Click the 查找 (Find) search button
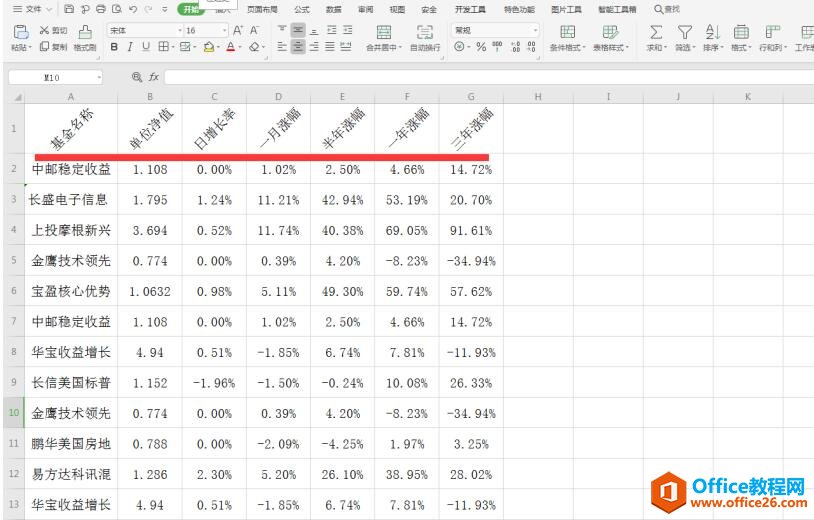The width and height of the screenshot is (814, 520). [667, 9]
